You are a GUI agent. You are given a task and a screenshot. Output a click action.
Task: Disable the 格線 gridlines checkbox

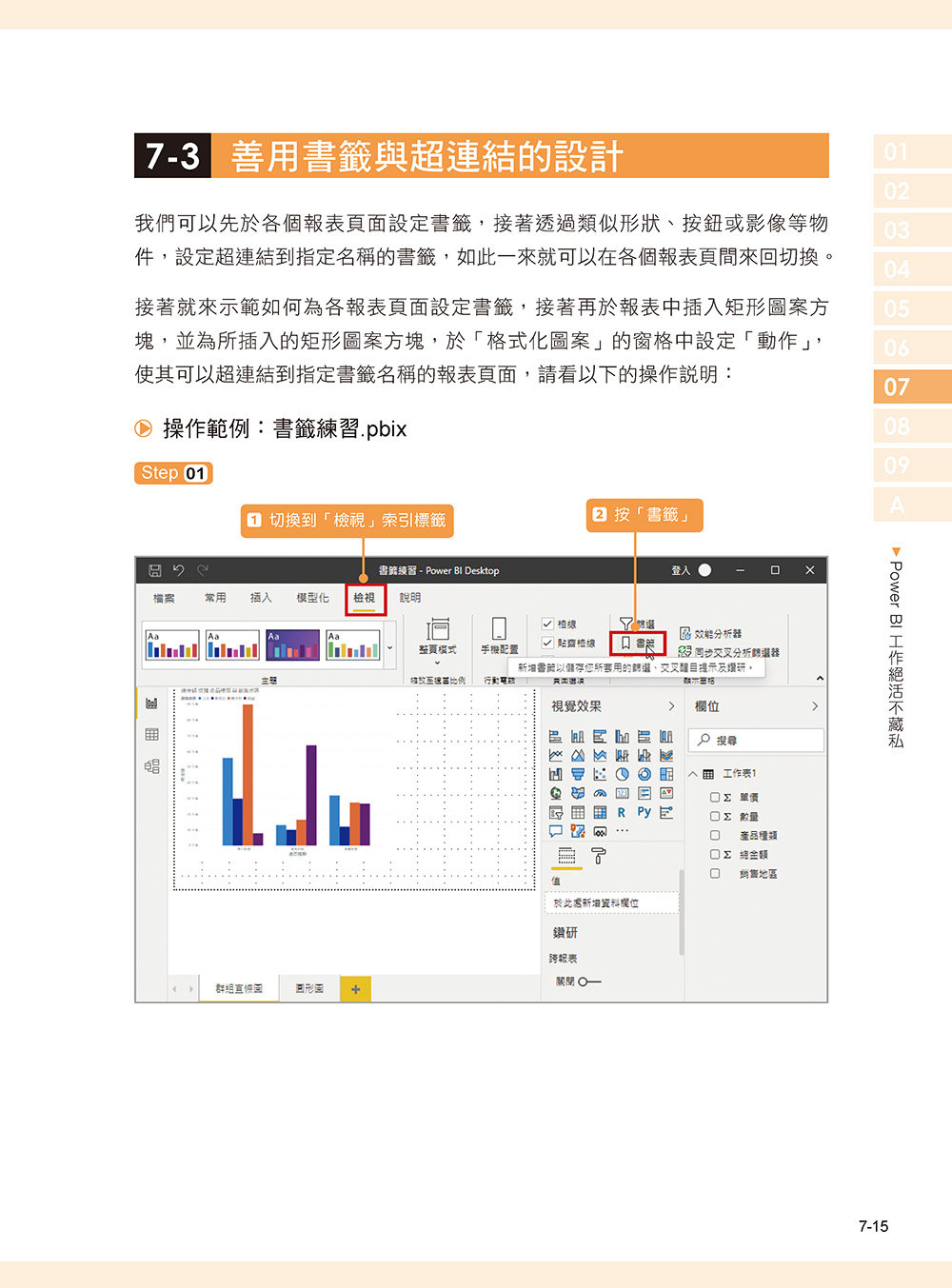point(546,624)
